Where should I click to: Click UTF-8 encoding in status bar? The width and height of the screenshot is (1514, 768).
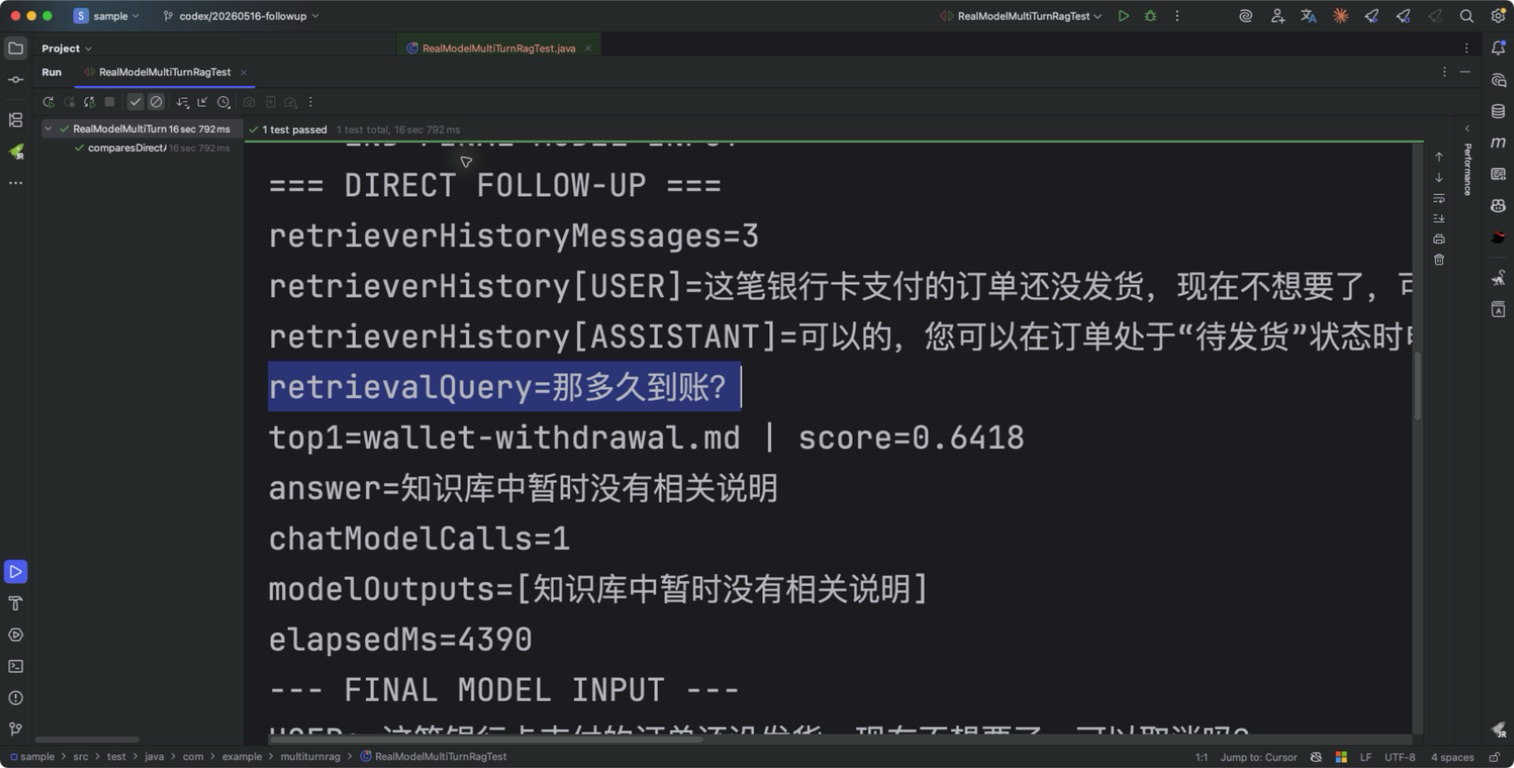[1400, 757]
